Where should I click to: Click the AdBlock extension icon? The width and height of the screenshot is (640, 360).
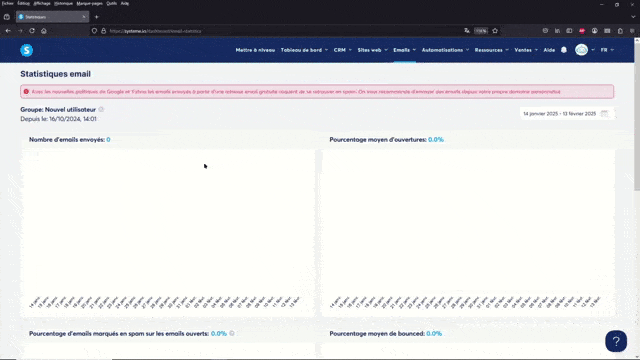click(582, 31)
